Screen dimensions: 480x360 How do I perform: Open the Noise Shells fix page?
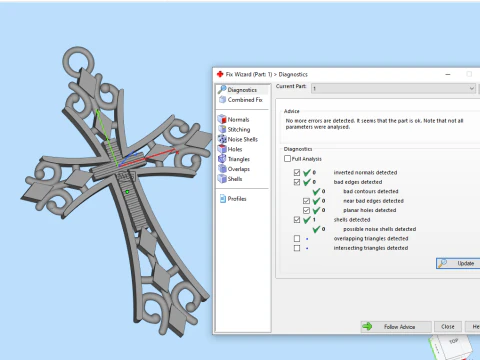[x=238, y=139]
